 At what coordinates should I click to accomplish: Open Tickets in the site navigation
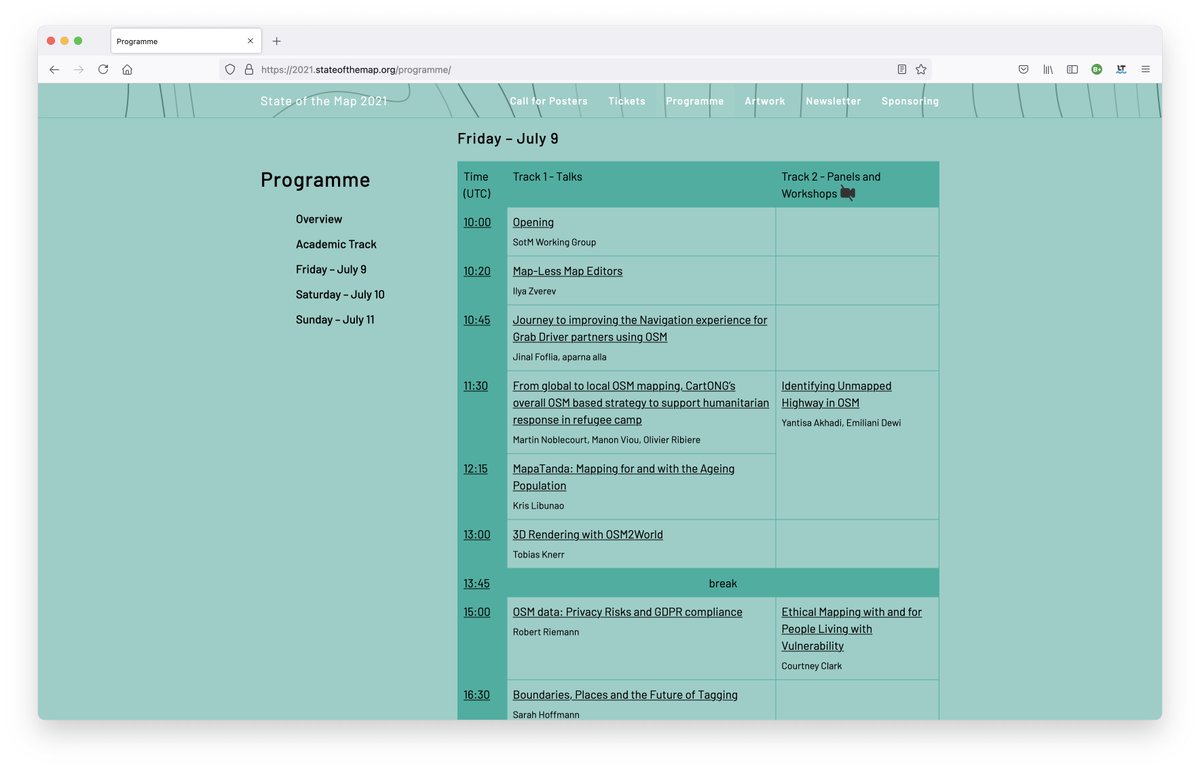627,101
